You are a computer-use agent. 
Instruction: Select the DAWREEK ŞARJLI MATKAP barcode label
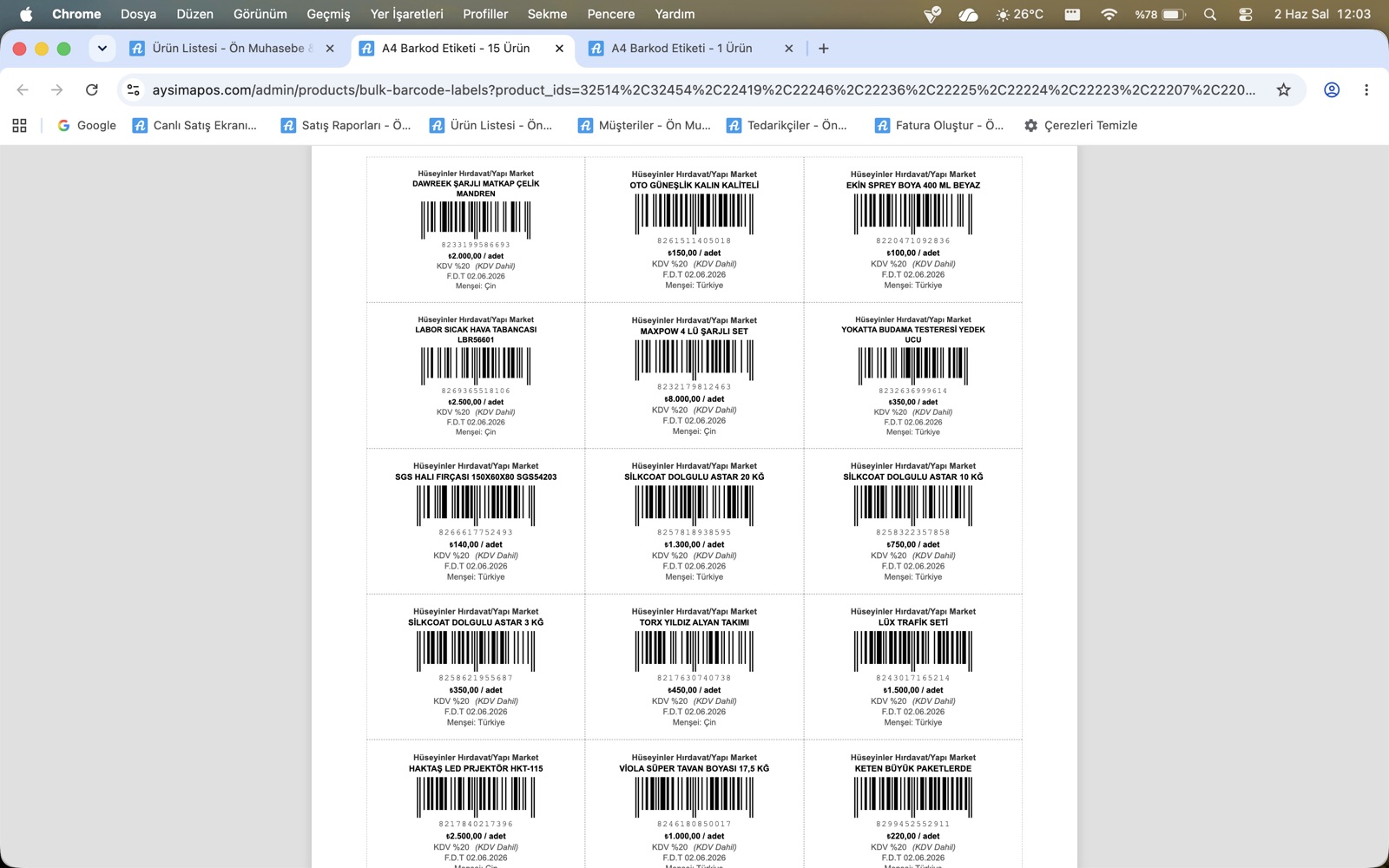(476, 229)
